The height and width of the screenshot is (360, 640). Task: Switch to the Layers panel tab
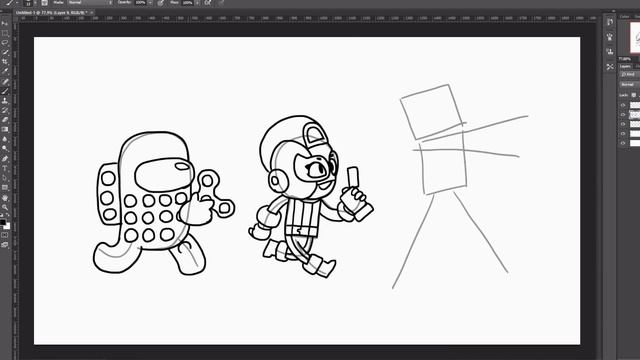point(625,66)
